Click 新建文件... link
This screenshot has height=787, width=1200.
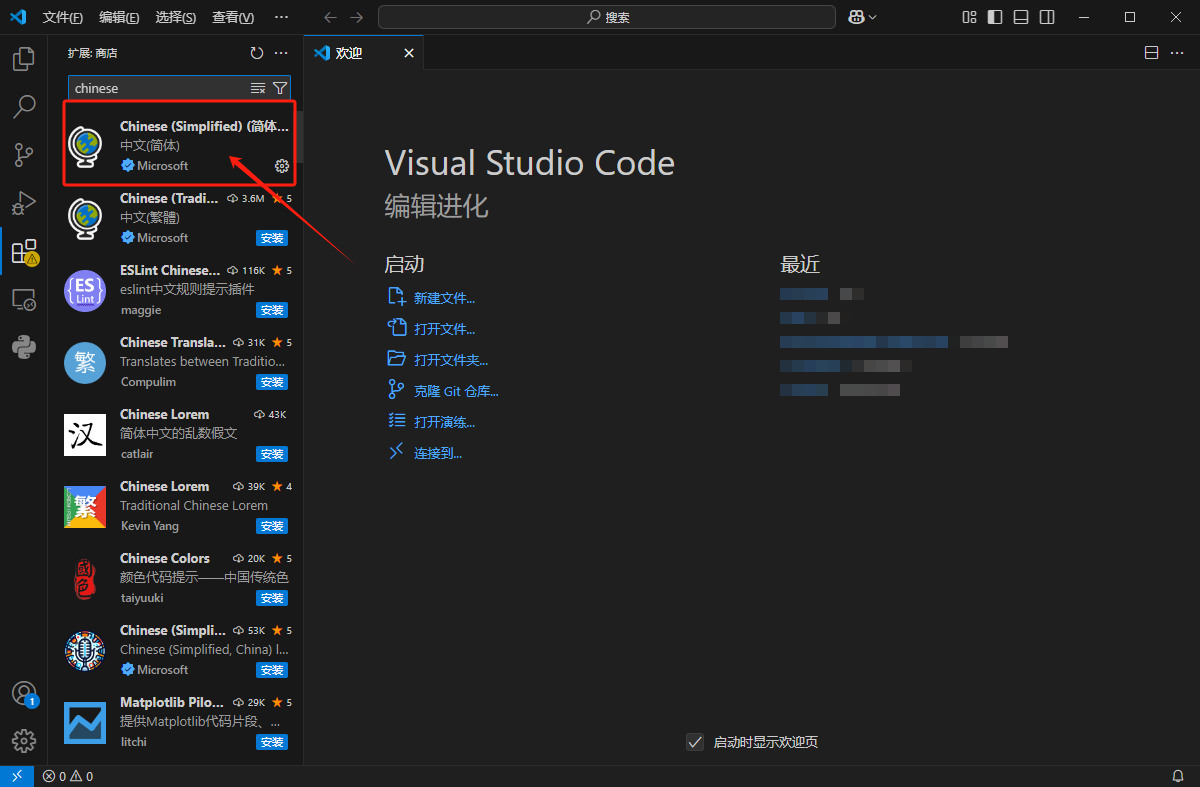444,298
